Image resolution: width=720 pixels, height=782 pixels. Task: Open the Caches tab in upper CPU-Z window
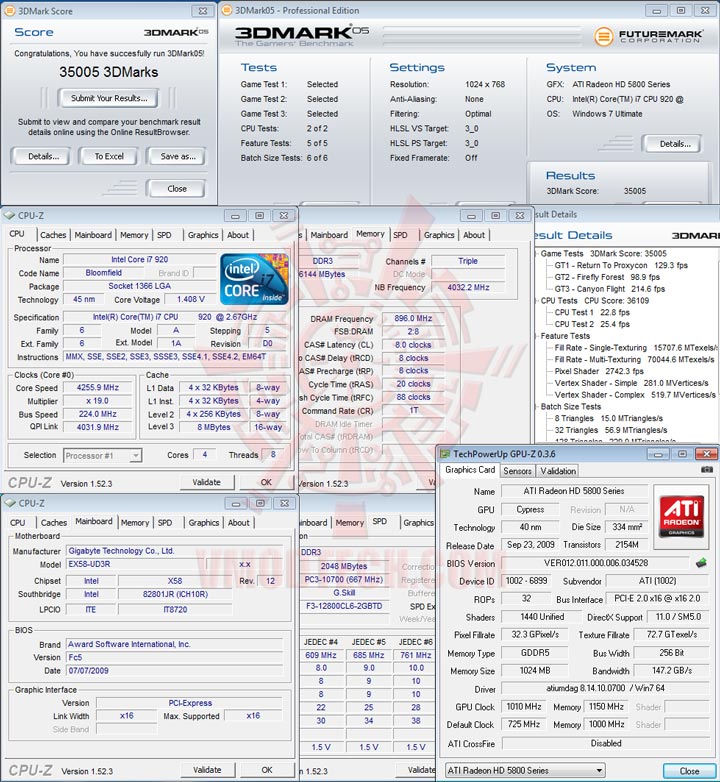click(x=53, y=235)
